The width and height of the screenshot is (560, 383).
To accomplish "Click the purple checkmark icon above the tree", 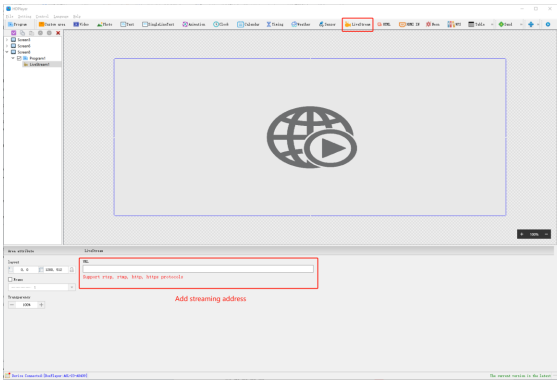I will pos(14,33).
